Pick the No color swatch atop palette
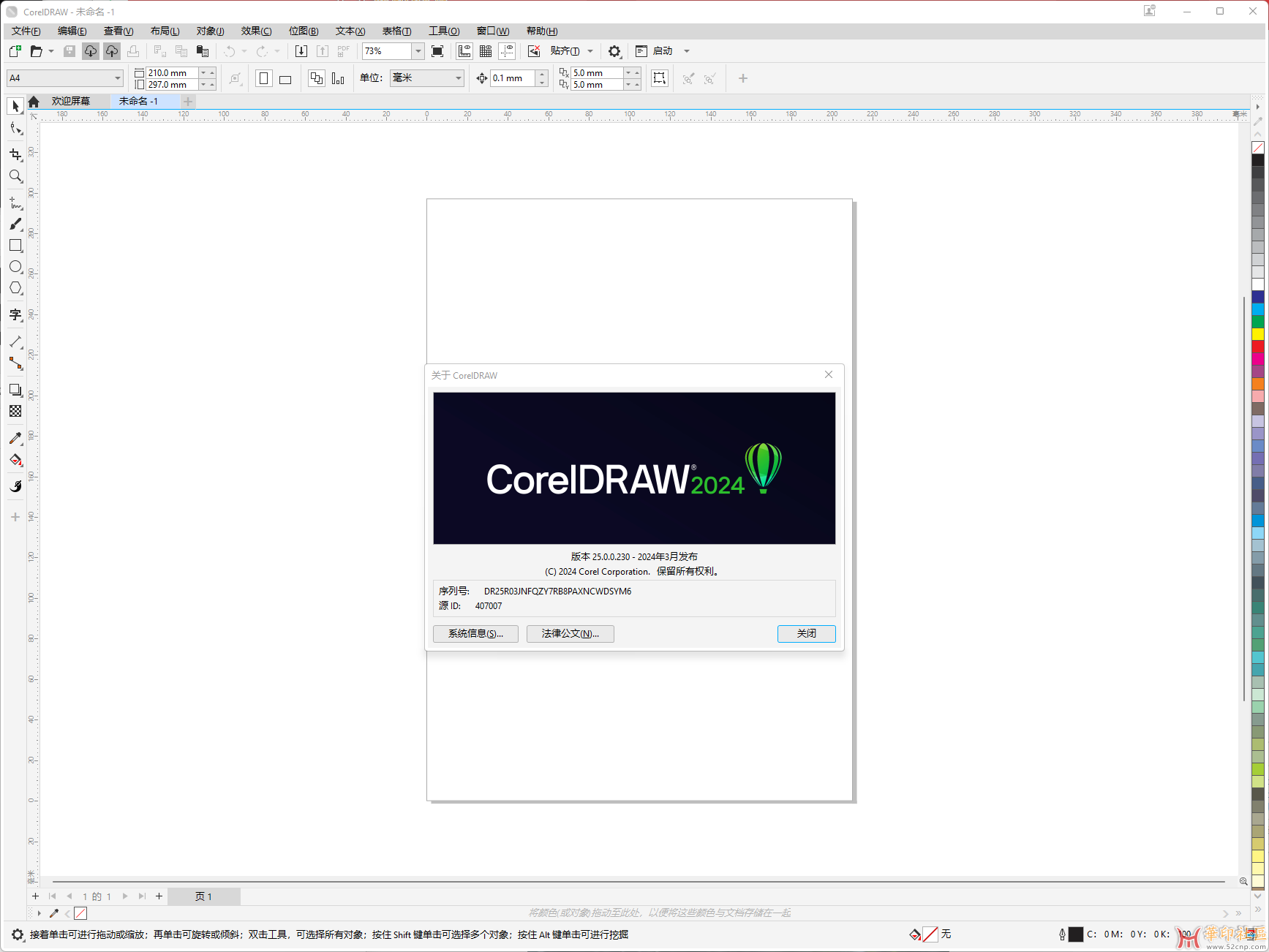 (1258, 148)
